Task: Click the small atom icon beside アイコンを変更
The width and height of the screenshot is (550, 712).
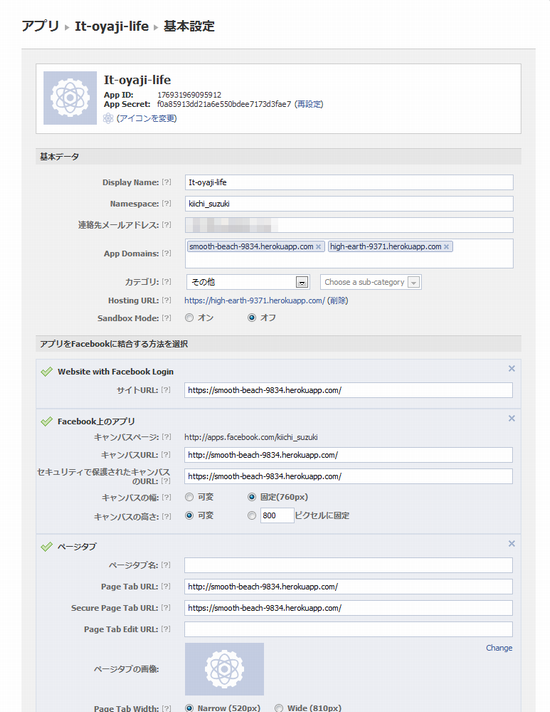Action: click(x=108, y=119)
